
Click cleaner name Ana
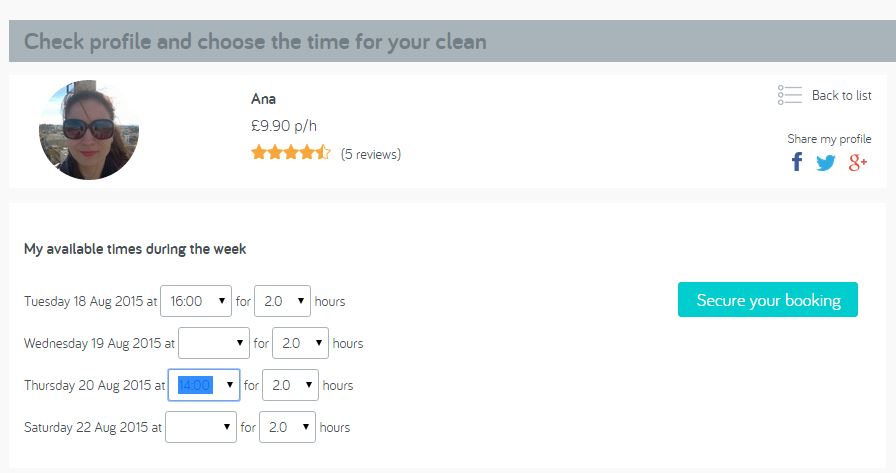[x=263, y=99]
